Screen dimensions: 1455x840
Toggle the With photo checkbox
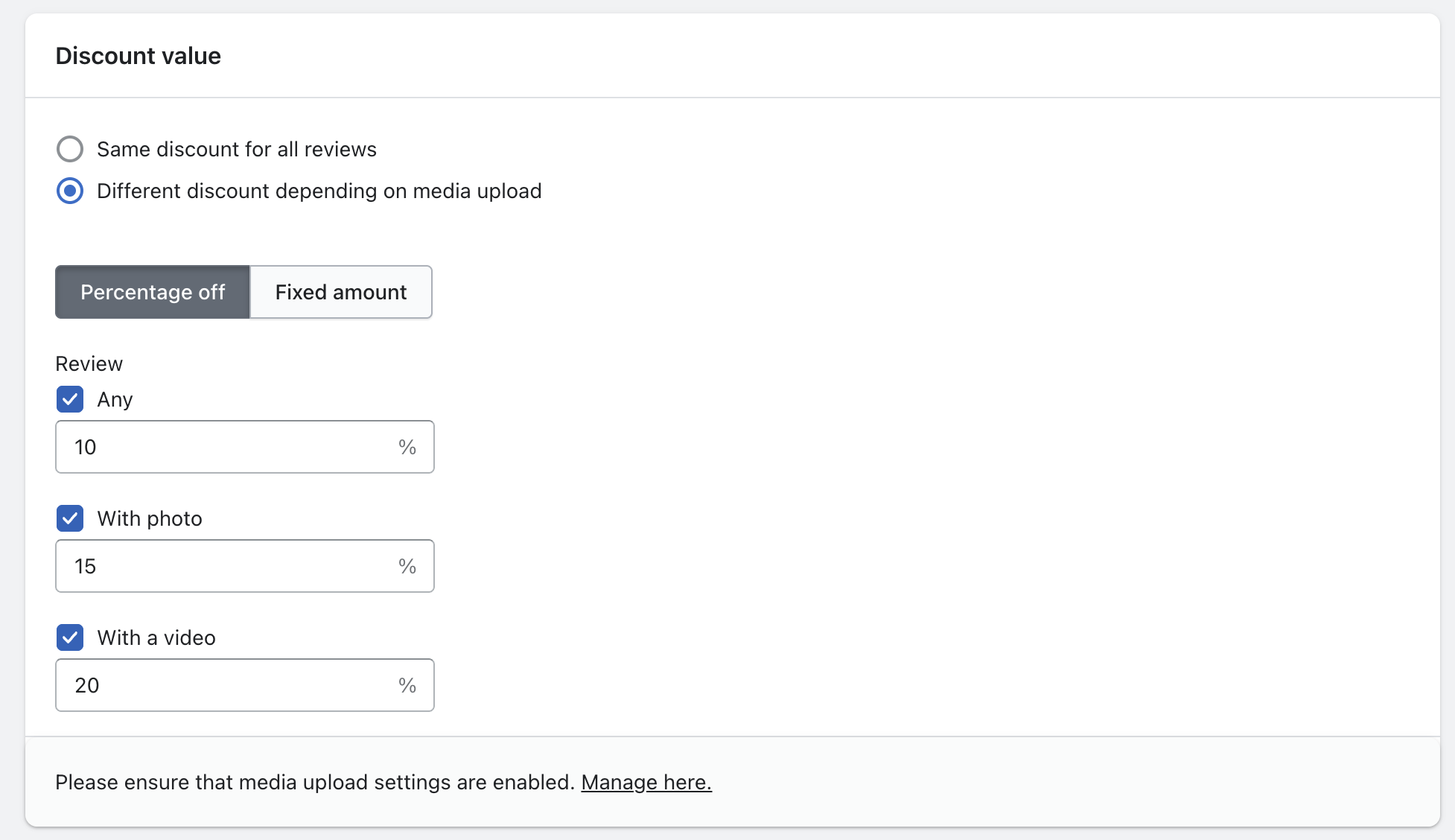coord(70,518)
